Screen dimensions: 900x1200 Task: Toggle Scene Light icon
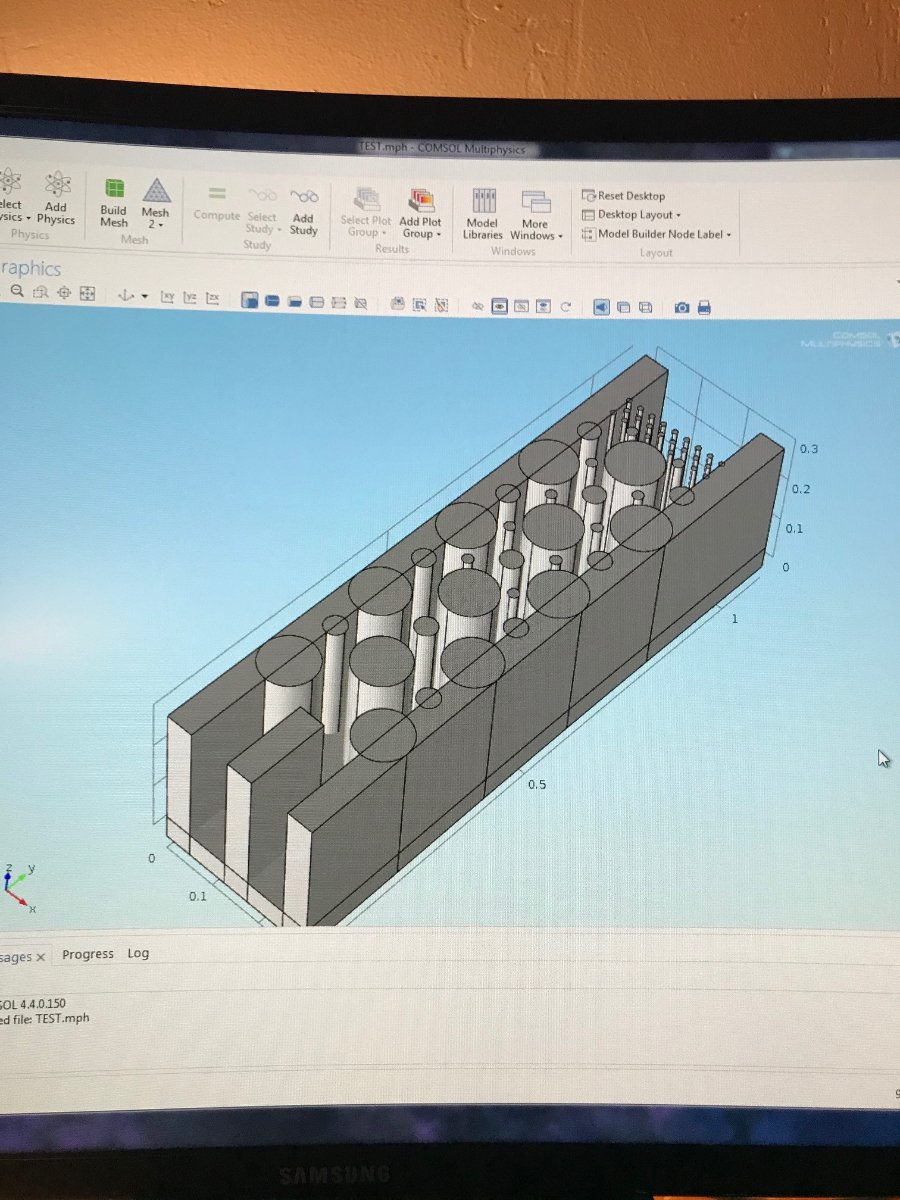point(602,307)
